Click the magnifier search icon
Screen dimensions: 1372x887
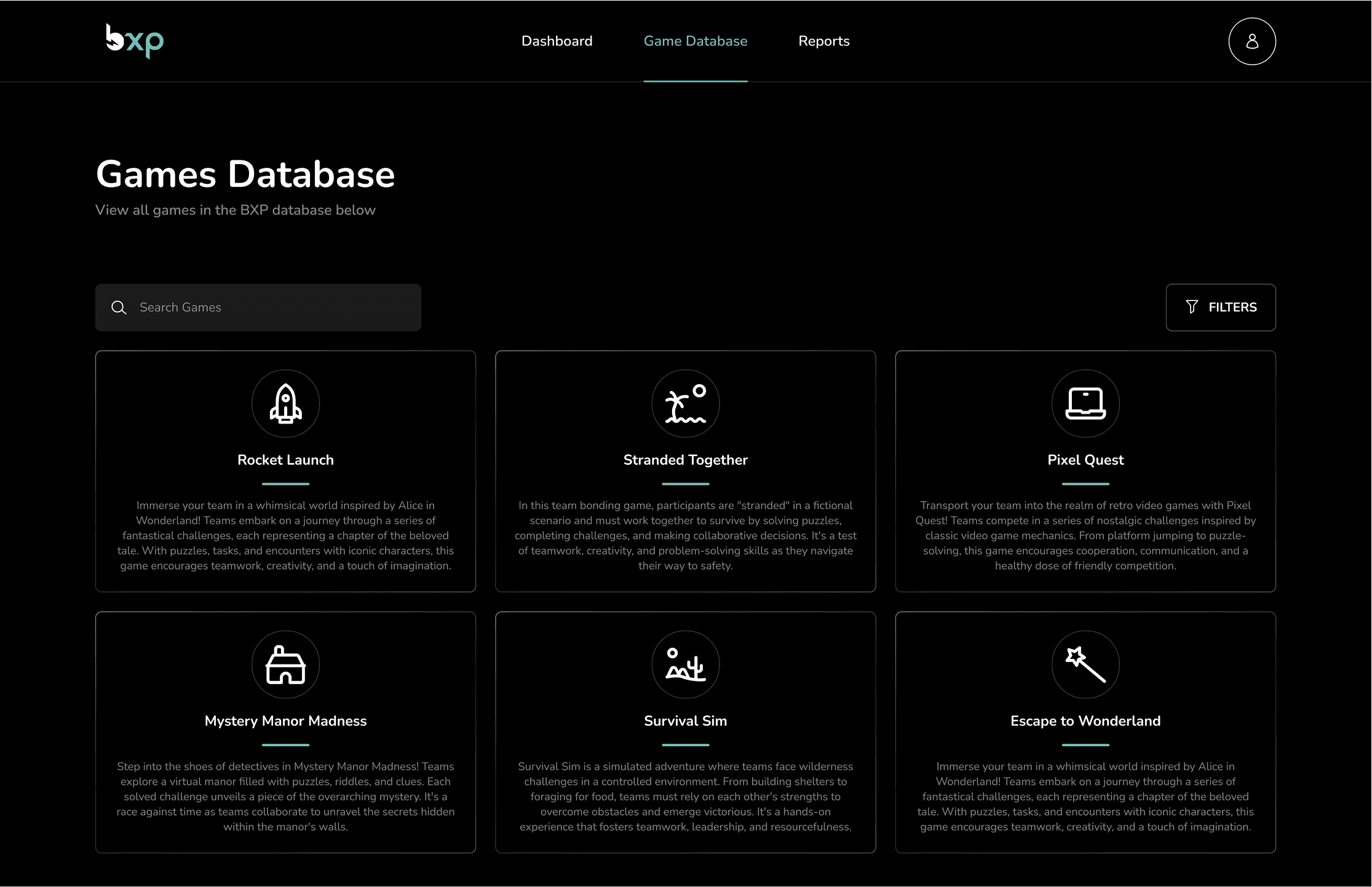click(119, 307)
